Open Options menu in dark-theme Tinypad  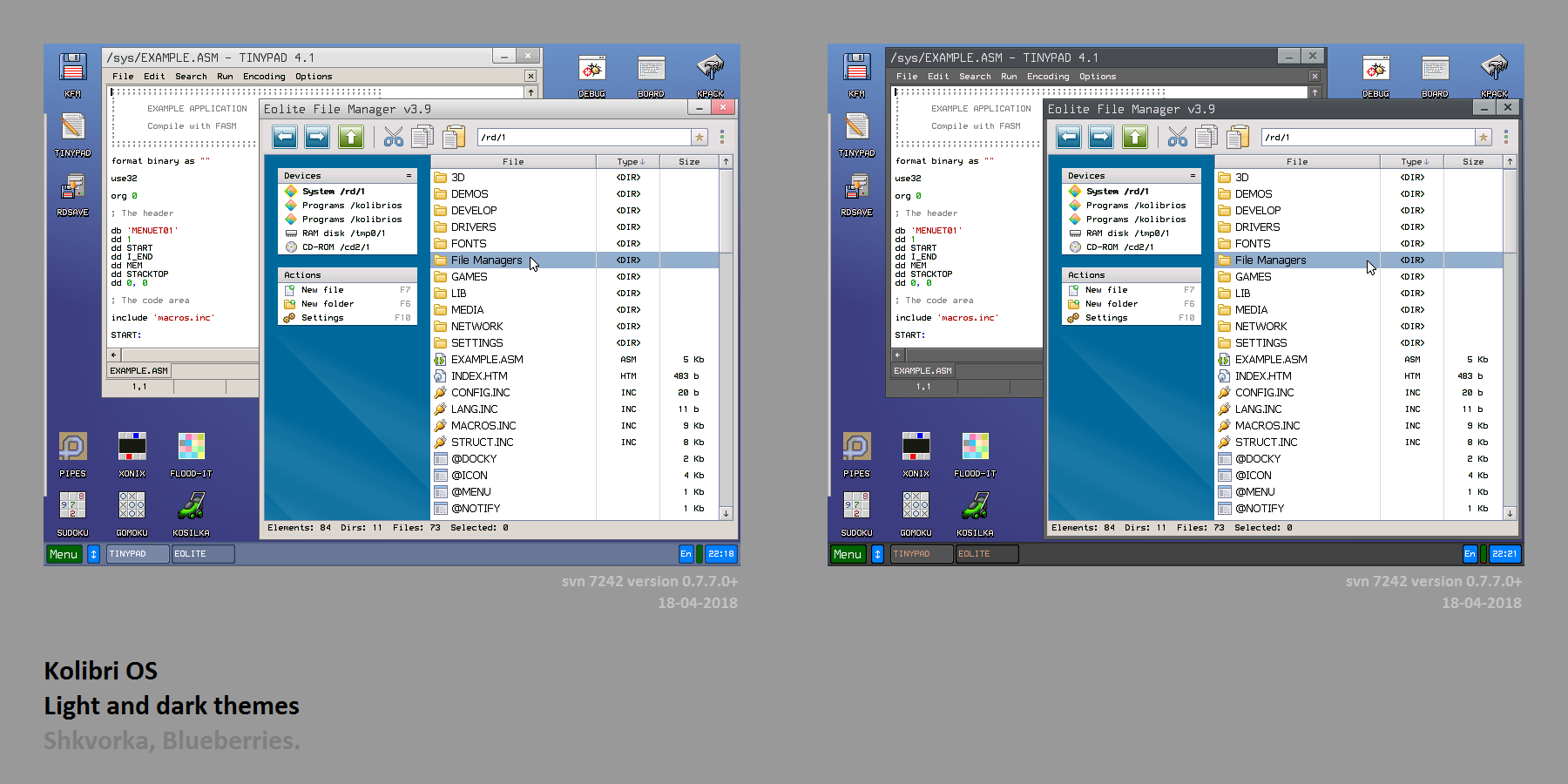[x=1098, y=77]
